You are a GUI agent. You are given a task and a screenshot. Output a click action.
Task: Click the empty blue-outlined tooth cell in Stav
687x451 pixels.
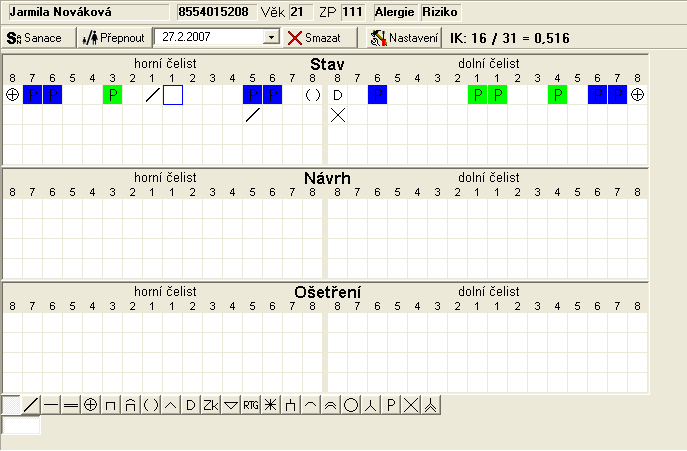click(x=173, y=95)
